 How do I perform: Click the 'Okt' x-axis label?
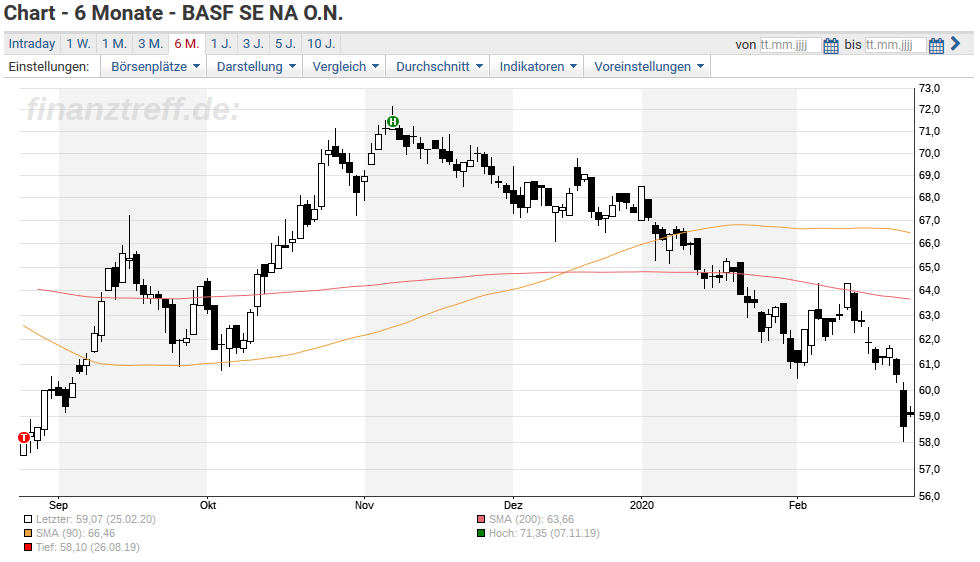pos(208,505)
